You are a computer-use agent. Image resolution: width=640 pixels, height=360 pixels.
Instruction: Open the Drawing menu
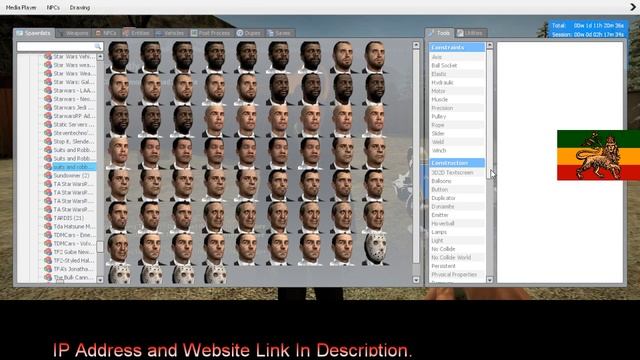click(x=80, y=8)
